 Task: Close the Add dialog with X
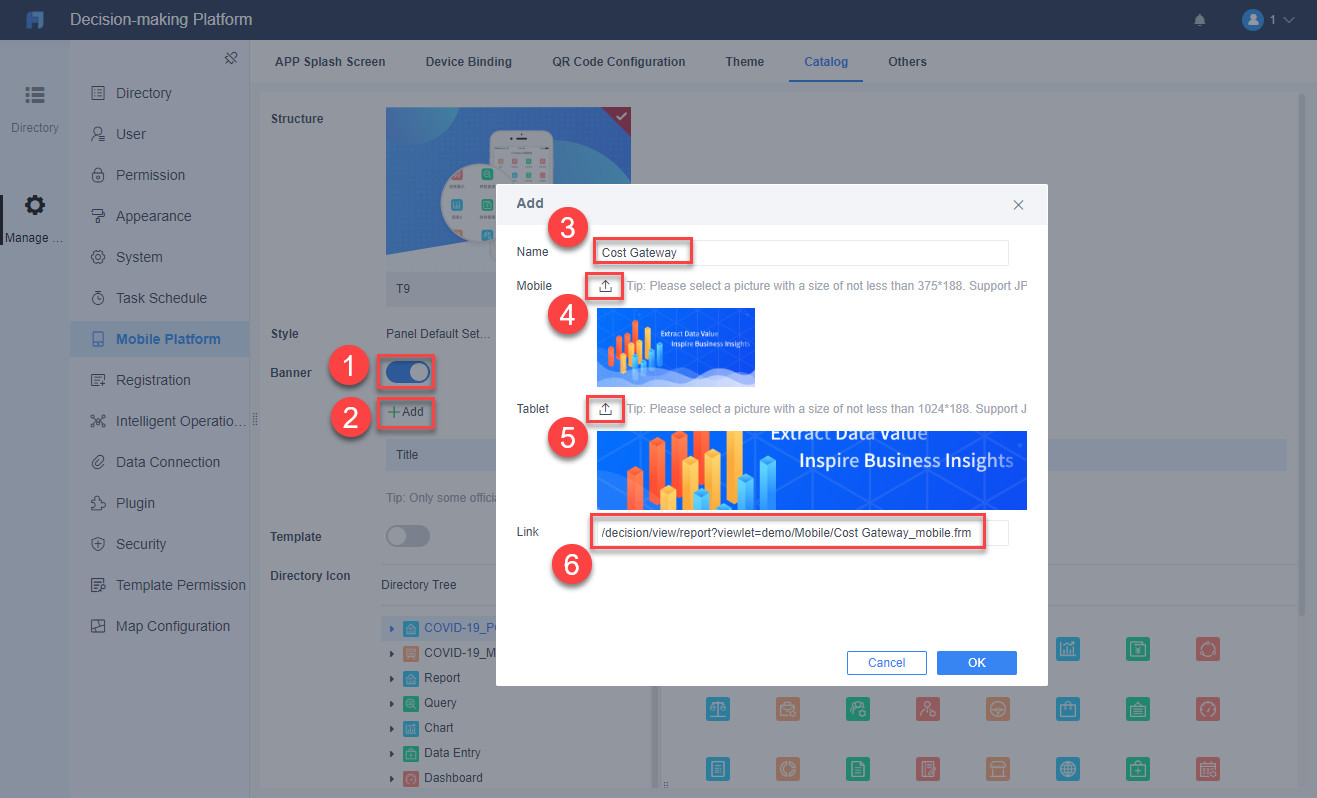[1018, 204]
